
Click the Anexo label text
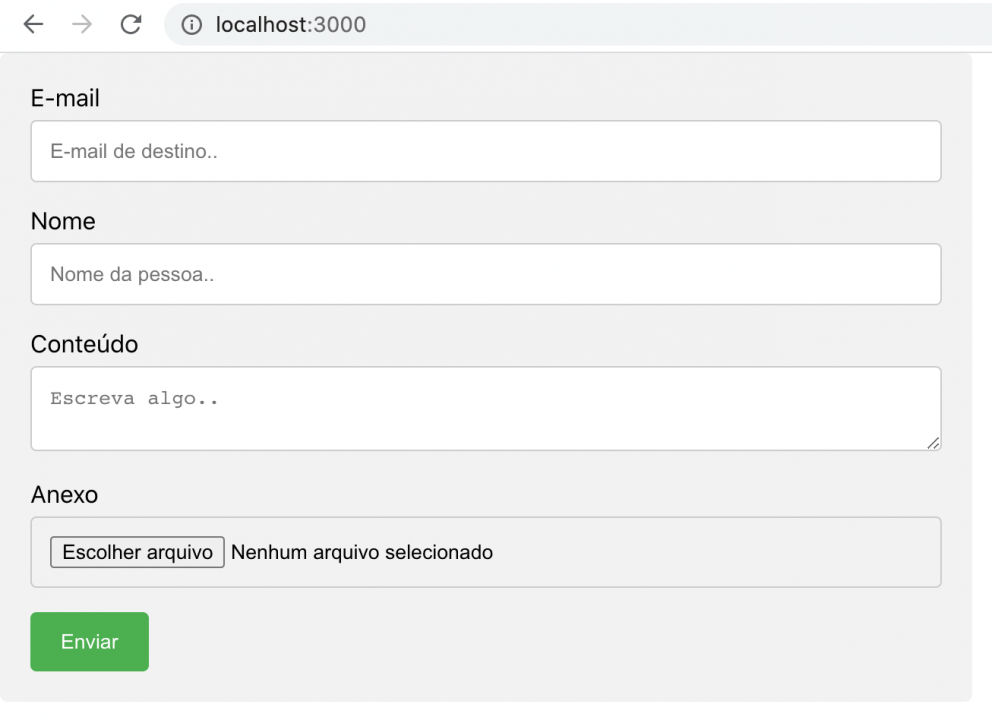64,494
